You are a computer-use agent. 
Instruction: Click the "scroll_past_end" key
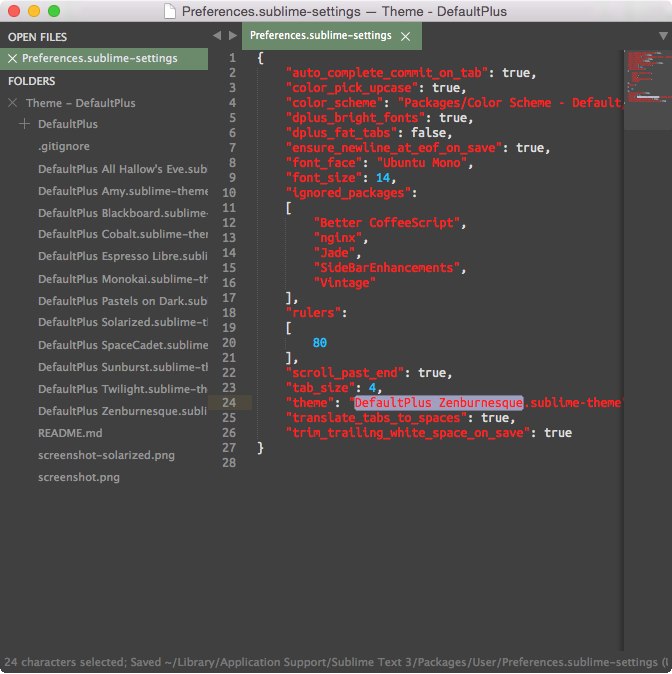pyautogui.click(x=344, y=373)
